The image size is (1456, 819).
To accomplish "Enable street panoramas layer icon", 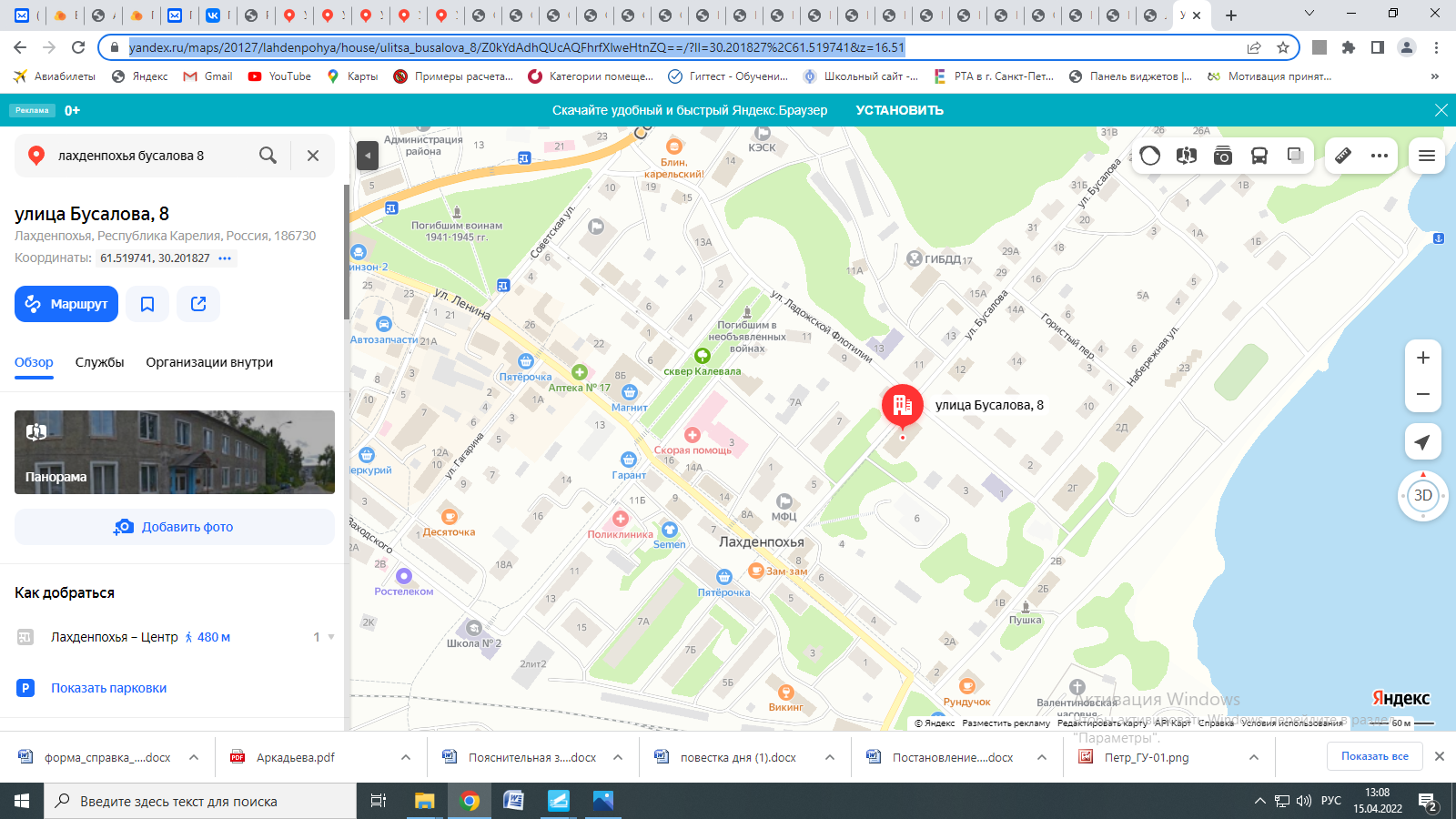I will (x=1187, y=156).
